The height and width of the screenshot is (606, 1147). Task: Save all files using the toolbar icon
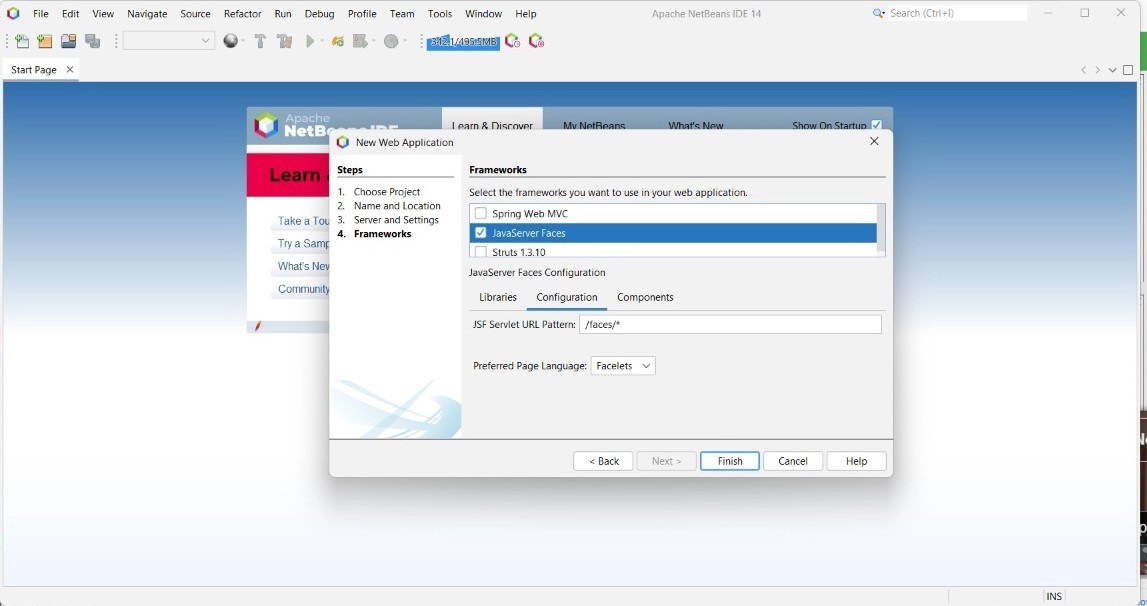coord(92,41)
